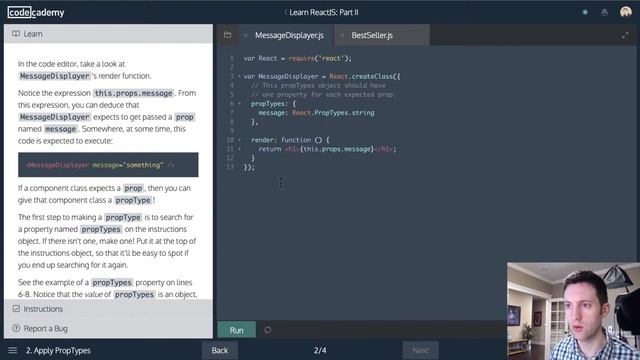The image size is (640, 360).
Task: Click the message: React.PropTypes.string line
Action: pos(316,113)
